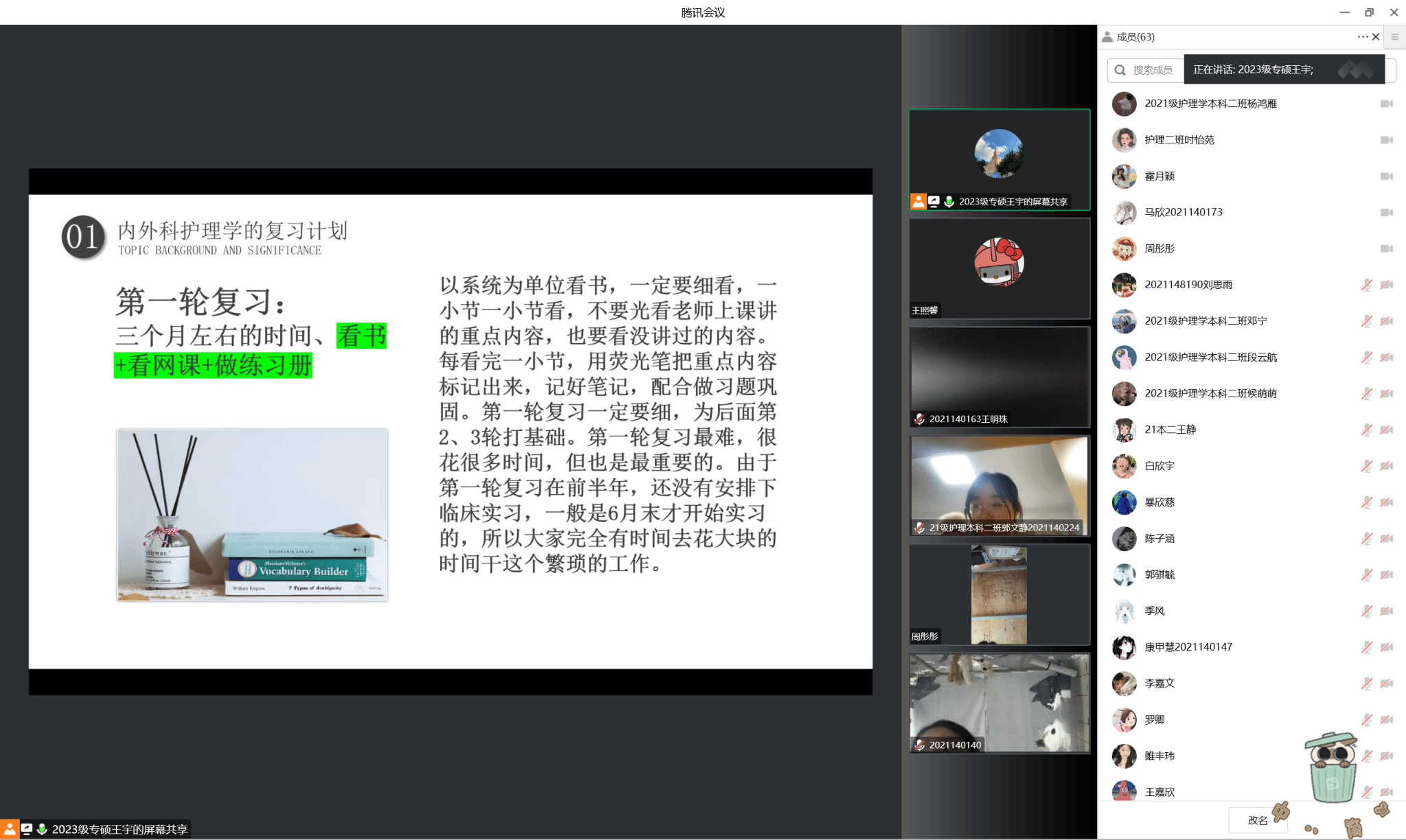The height and width of the screenshot is (840, 1406).
Task: Select member 康甲慧2021140147 in list
Action: point(1188,647)
